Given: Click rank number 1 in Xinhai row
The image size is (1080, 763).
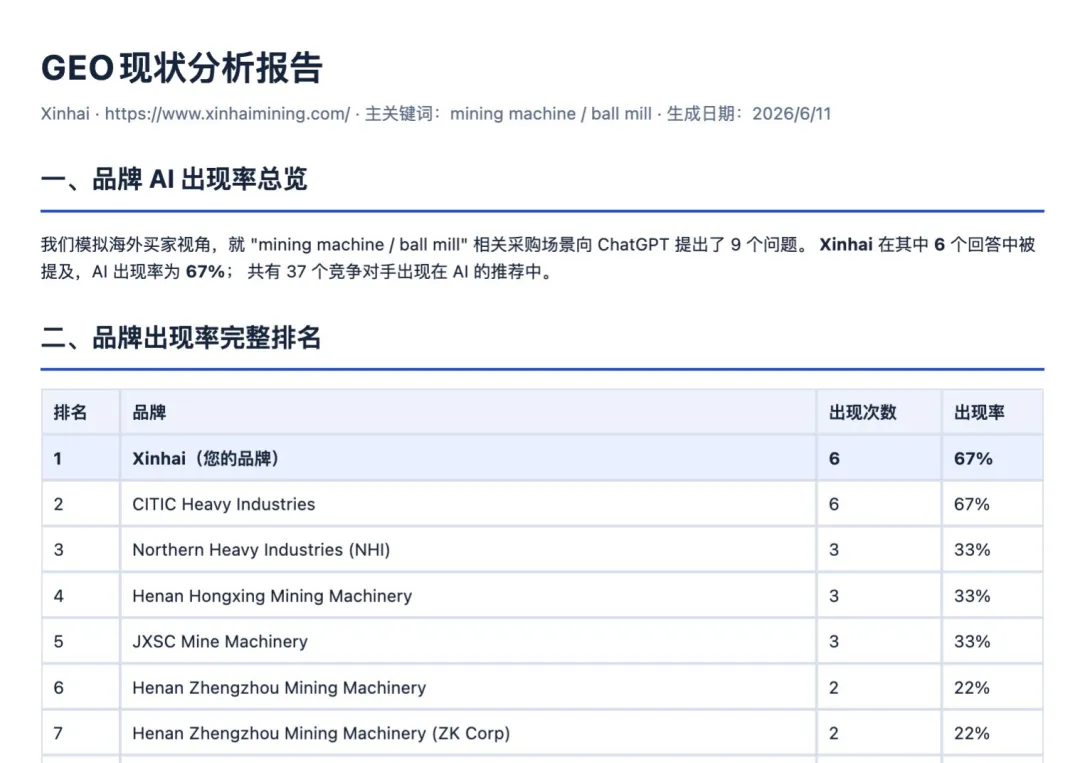Looking at the screenshot, I should 58,459.
